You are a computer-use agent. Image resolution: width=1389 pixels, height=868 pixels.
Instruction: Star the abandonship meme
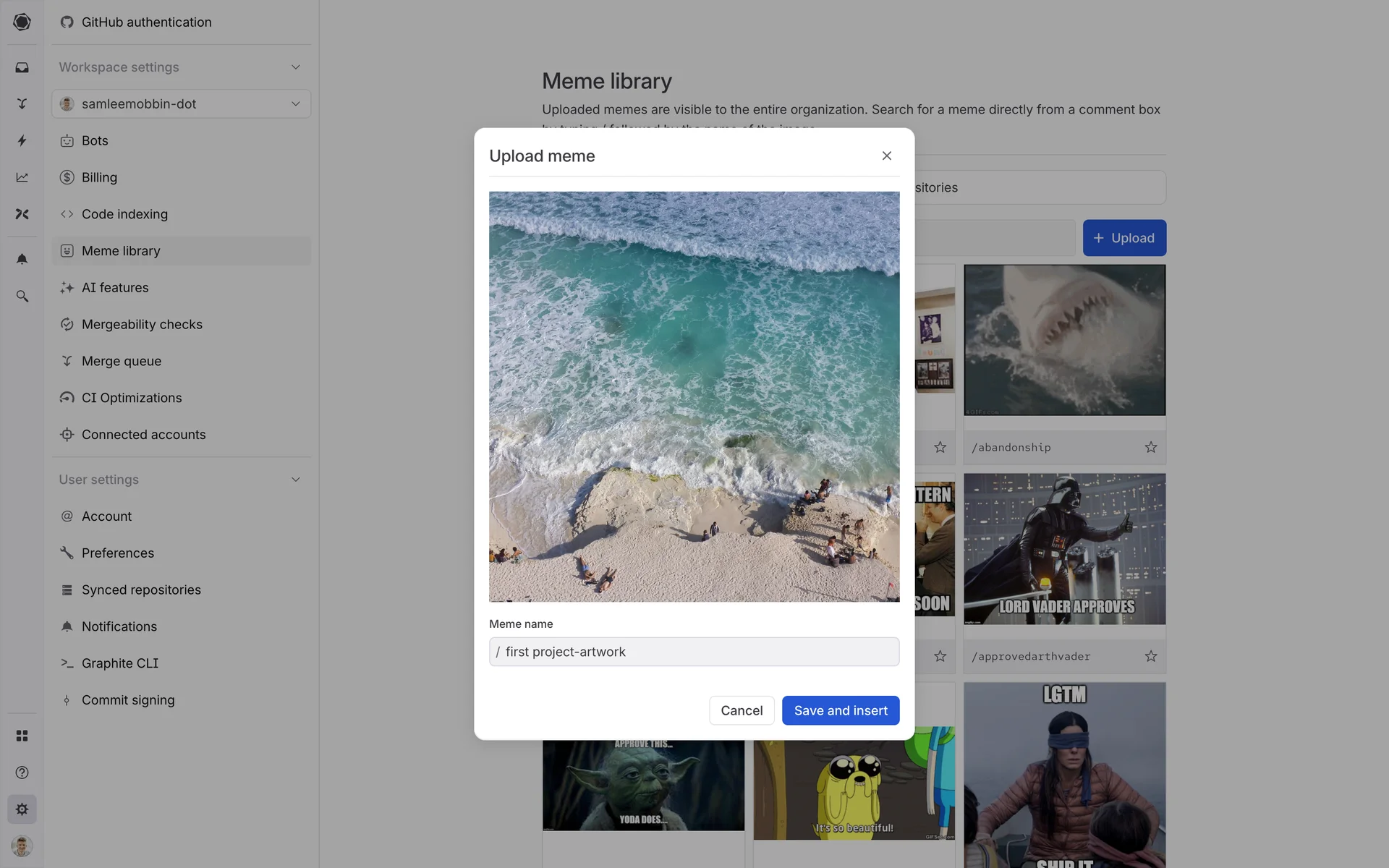coord(1150,447)
